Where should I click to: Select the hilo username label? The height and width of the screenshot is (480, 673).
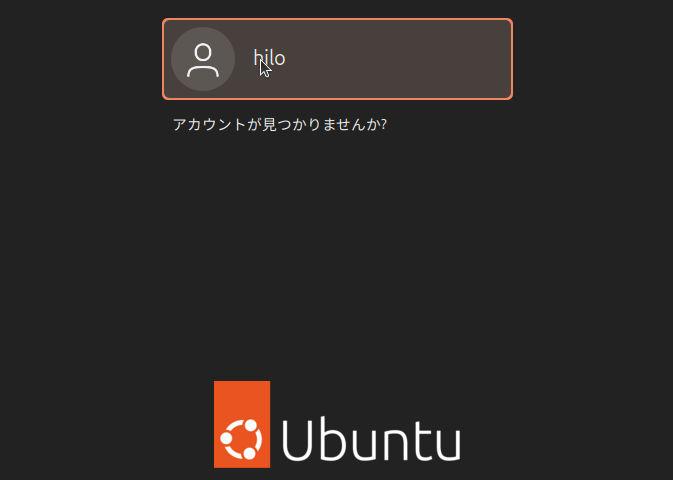pos(269,58)
